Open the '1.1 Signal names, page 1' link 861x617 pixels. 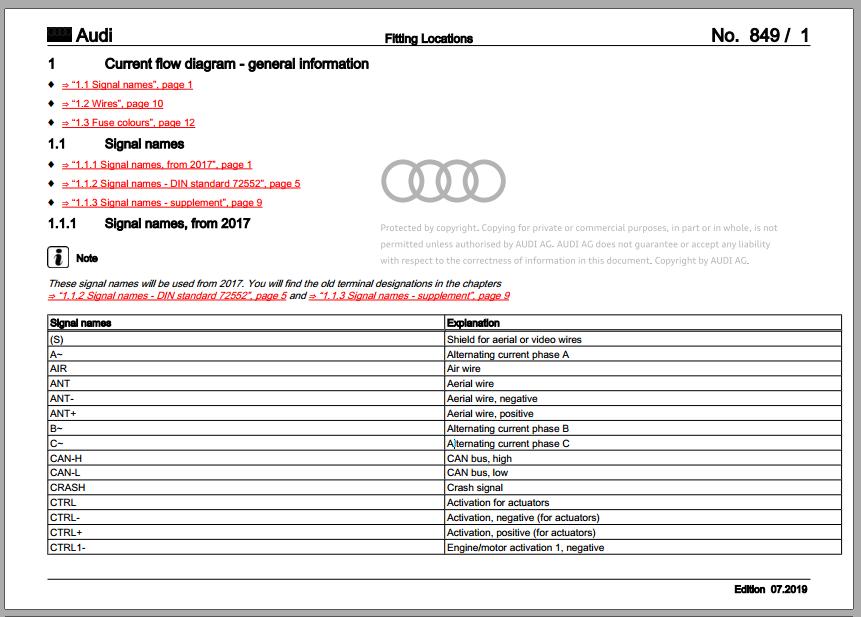point(127,85)
